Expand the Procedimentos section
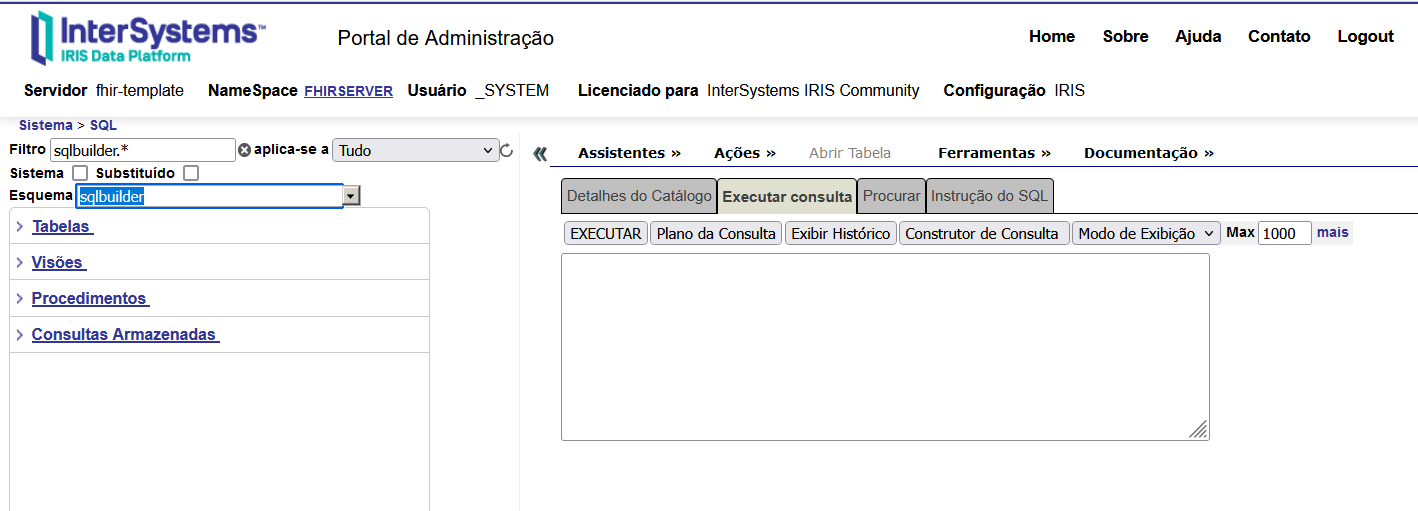This screenshot has height=511, width=1418. click(x=90, y=298)
